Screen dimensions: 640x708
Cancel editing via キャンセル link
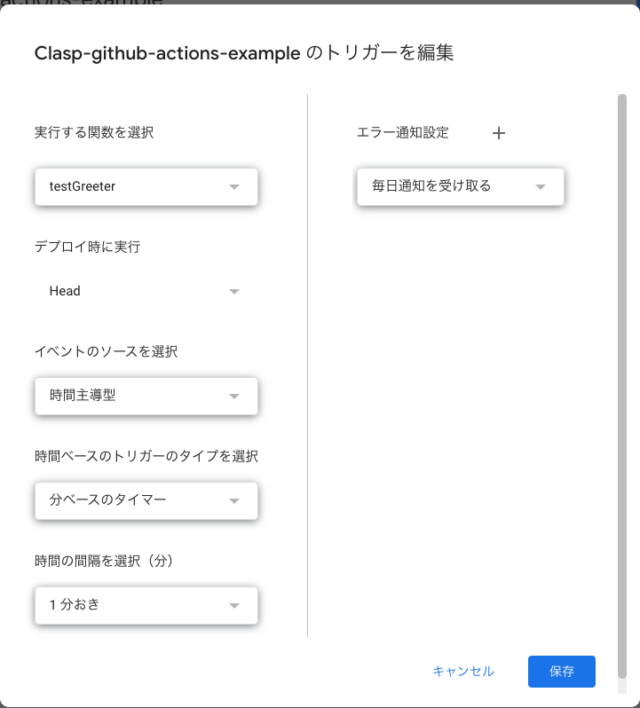[463, 671]
